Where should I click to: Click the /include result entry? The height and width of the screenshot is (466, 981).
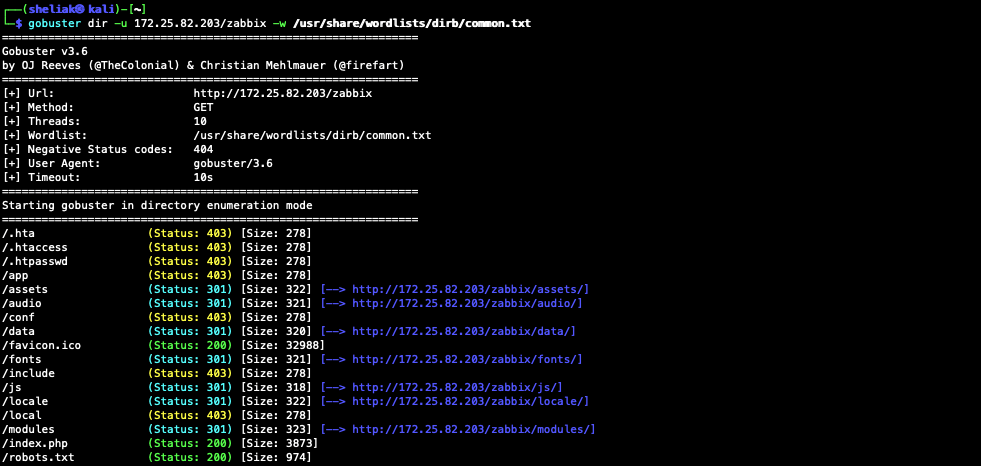(x=28, y=373)
